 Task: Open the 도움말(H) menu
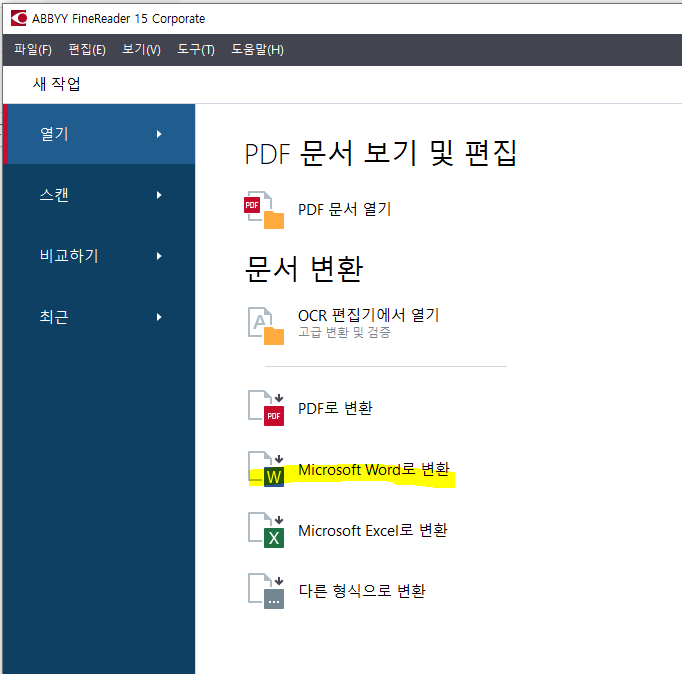coord(257,50)
